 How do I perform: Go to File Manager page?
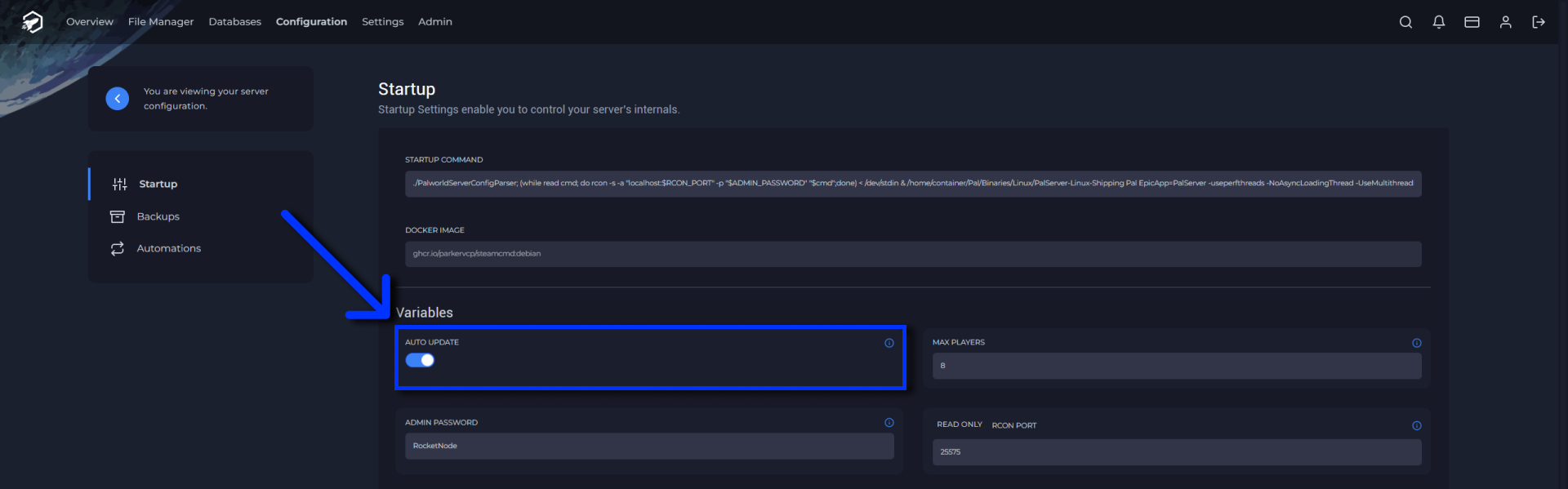pos(161,22)
